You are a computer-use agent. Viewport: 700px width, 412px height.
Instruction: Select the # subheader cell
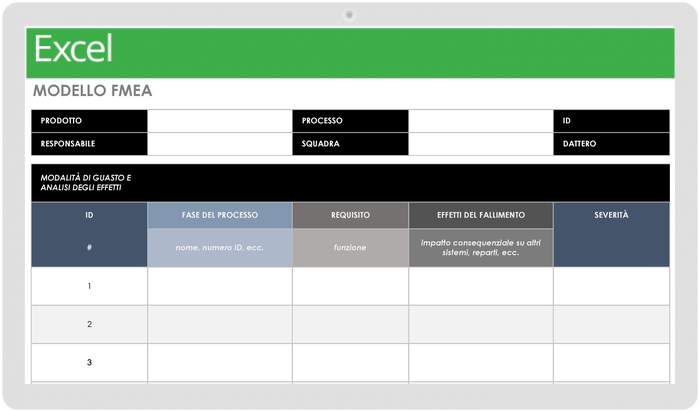(x=89, y=248)
